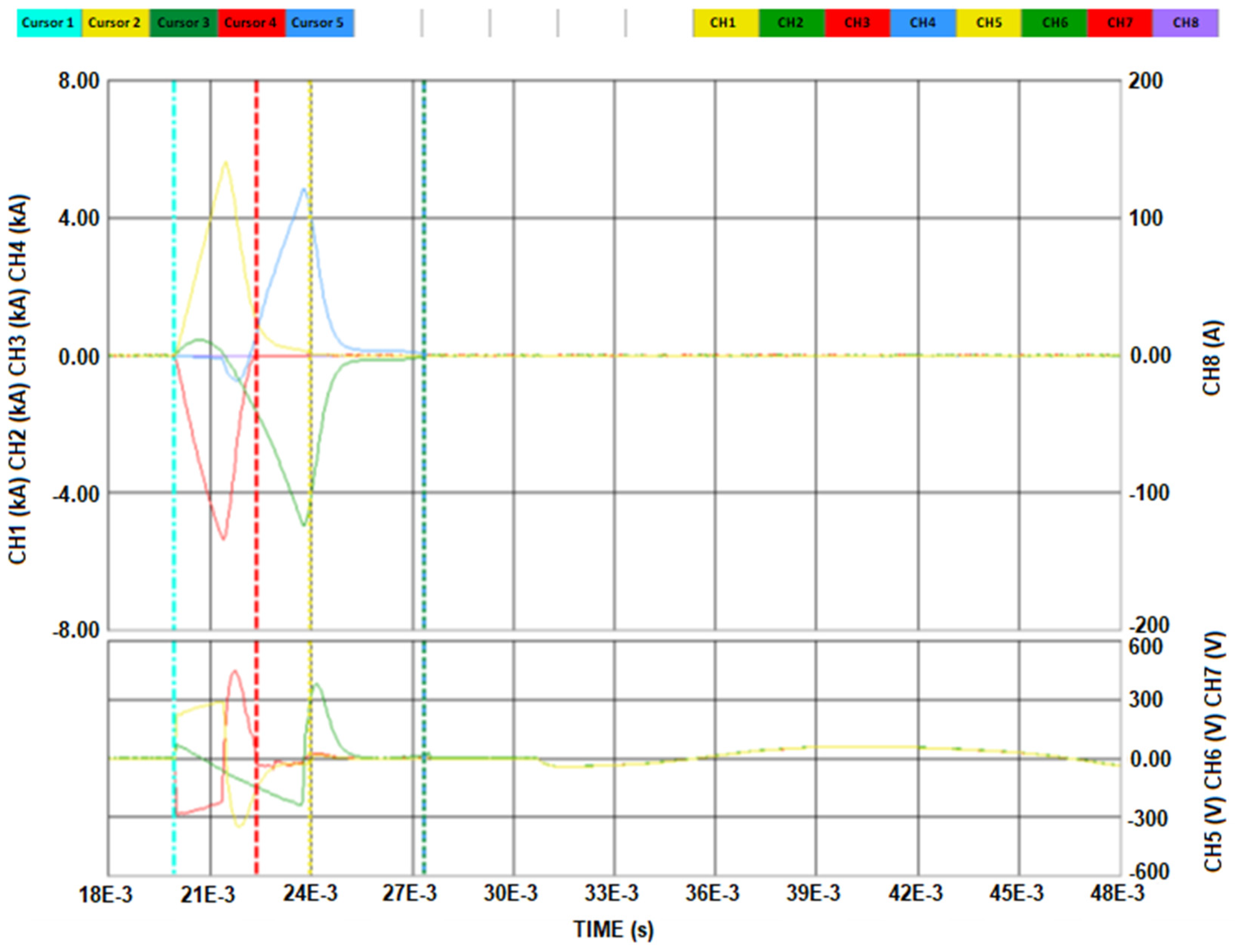Image resolution: width=1235 pixels, height=952 pixels.
Task: Toggle the CH2 green channel button
Action: (790, 23)
